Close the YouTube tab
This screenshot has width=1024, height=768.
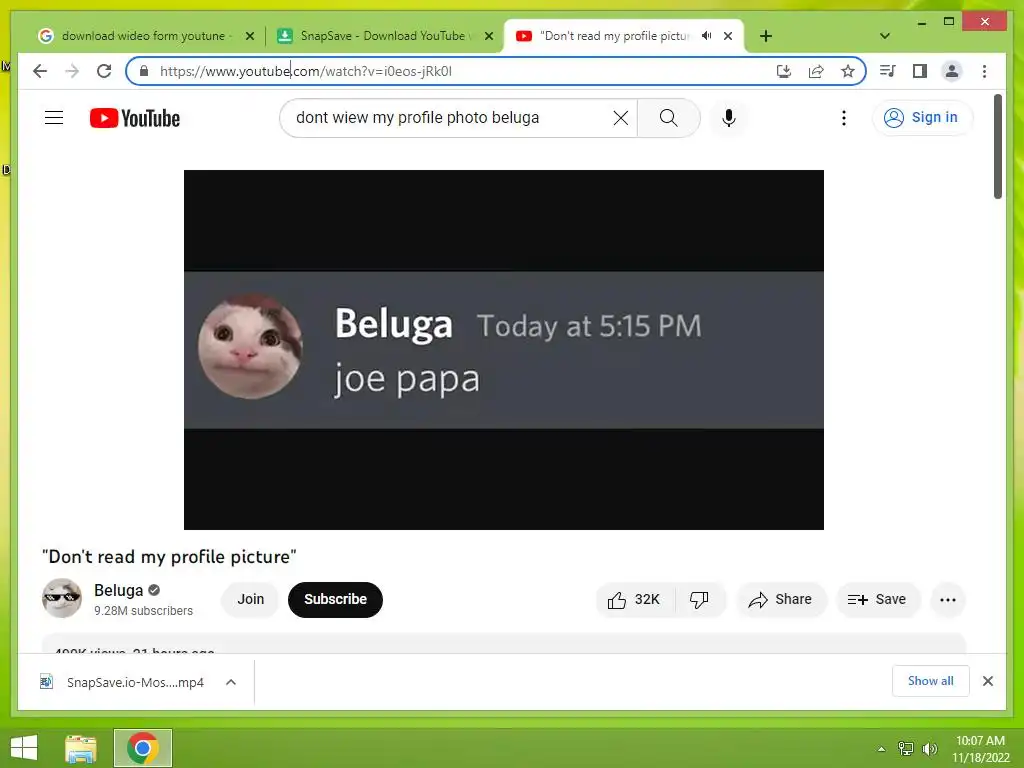click(728, 36)
